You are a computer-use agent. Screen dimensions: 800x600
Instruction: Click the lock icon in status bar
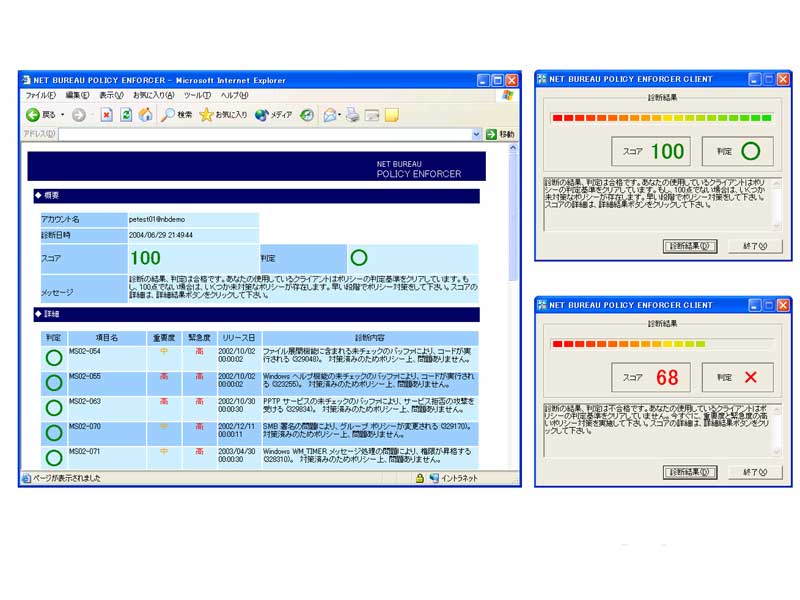419,478
